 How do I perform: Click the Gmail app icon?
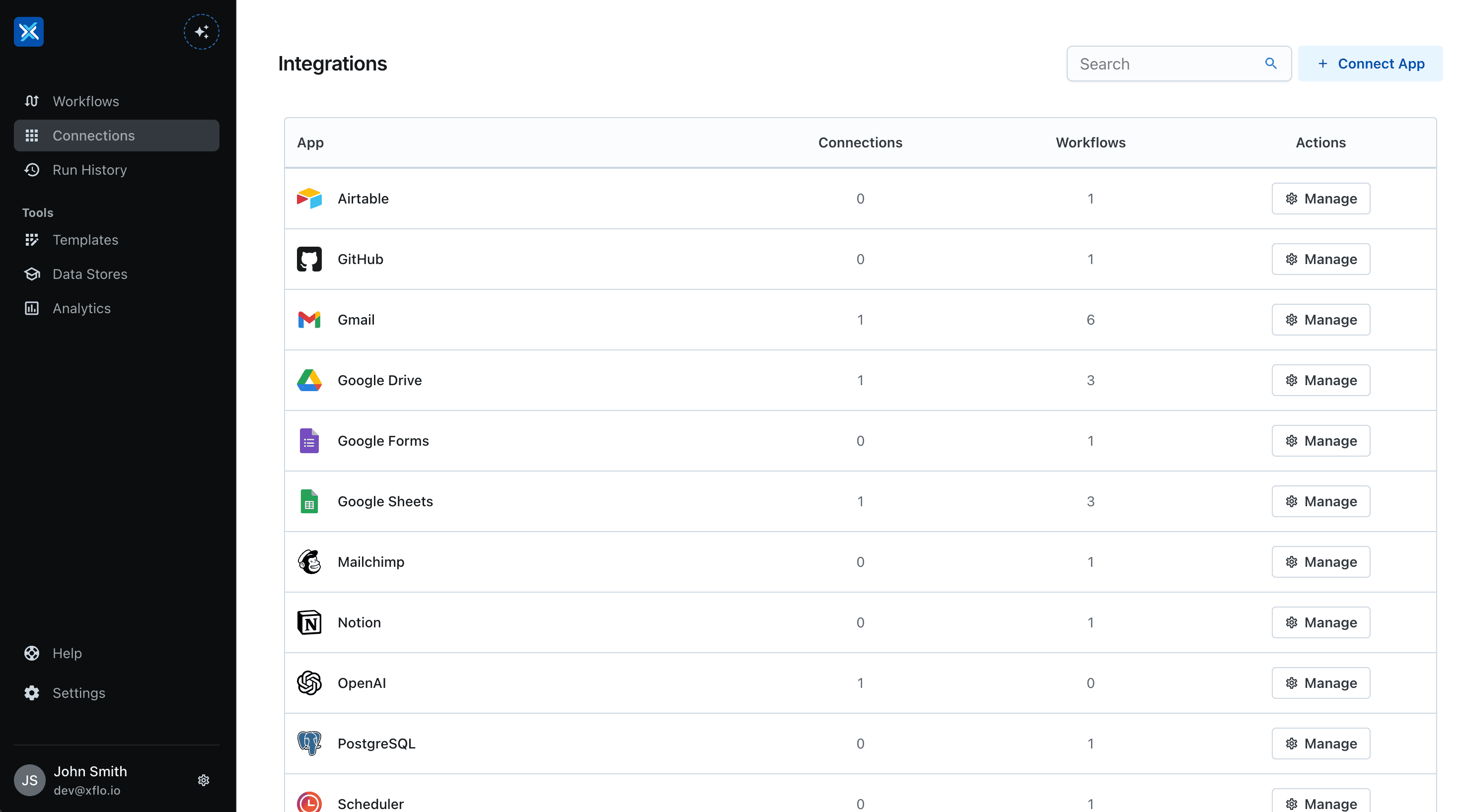310,319
